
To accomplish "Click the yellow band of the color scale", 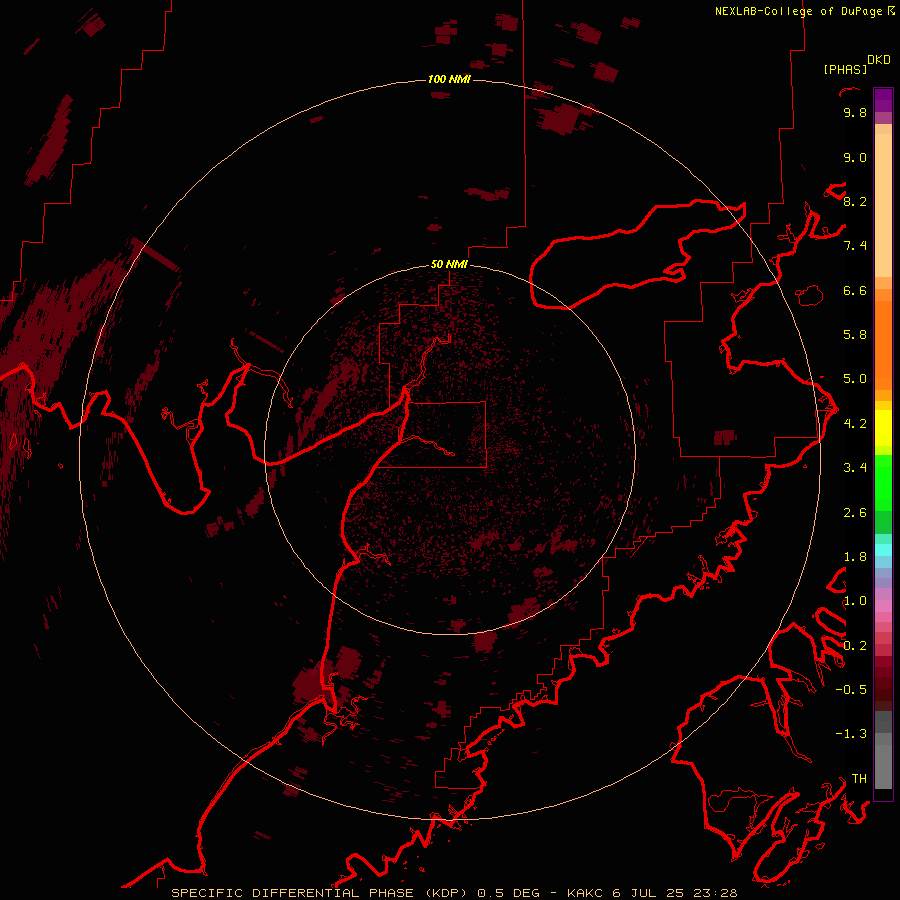I will 883,428.
